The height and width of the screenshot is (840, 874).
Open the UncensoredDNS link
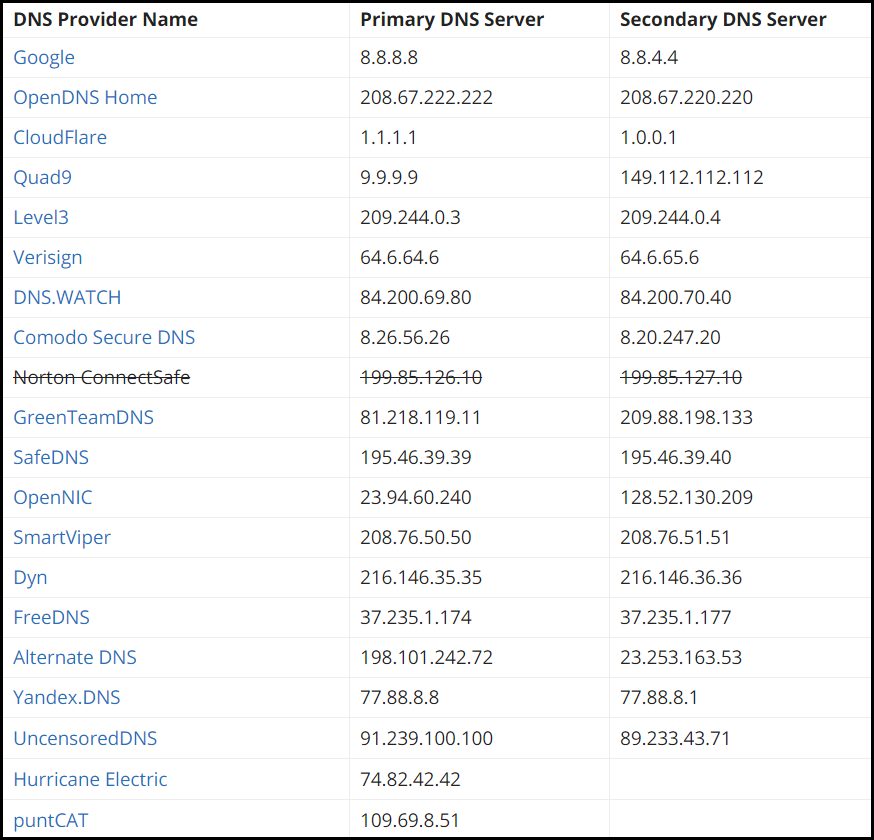pos(85,739)
